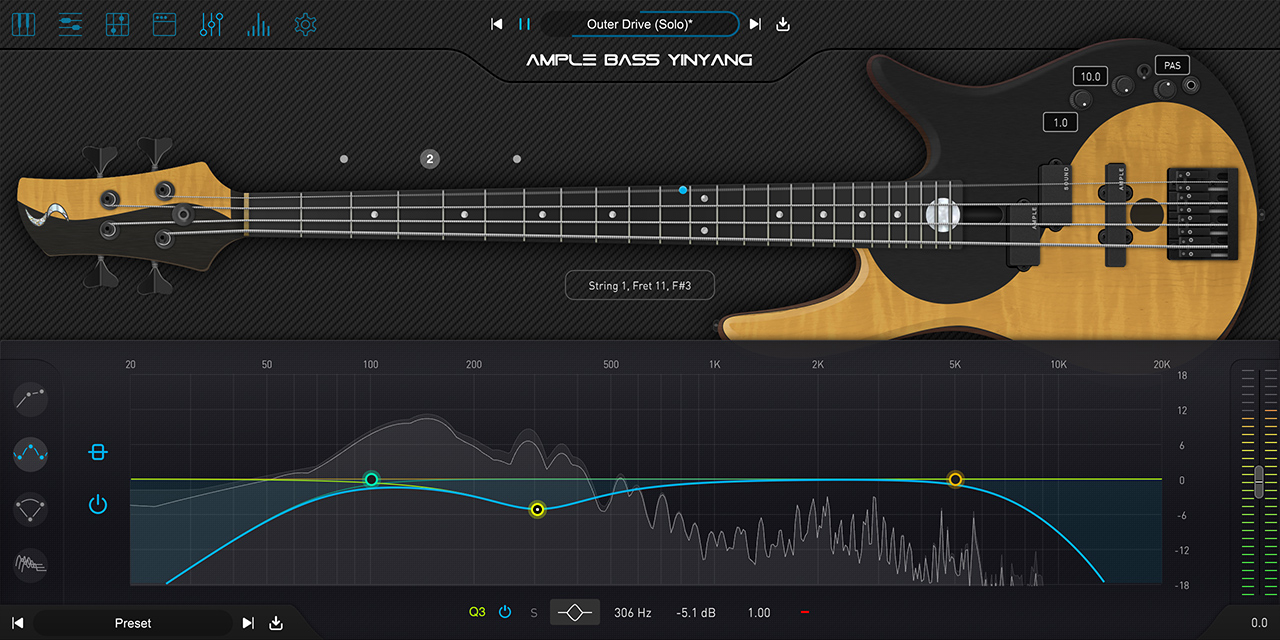The image size is (1280, 640).
Task: Click the Q3 band label
Action: pyautogui.click(x=477, y=612)
